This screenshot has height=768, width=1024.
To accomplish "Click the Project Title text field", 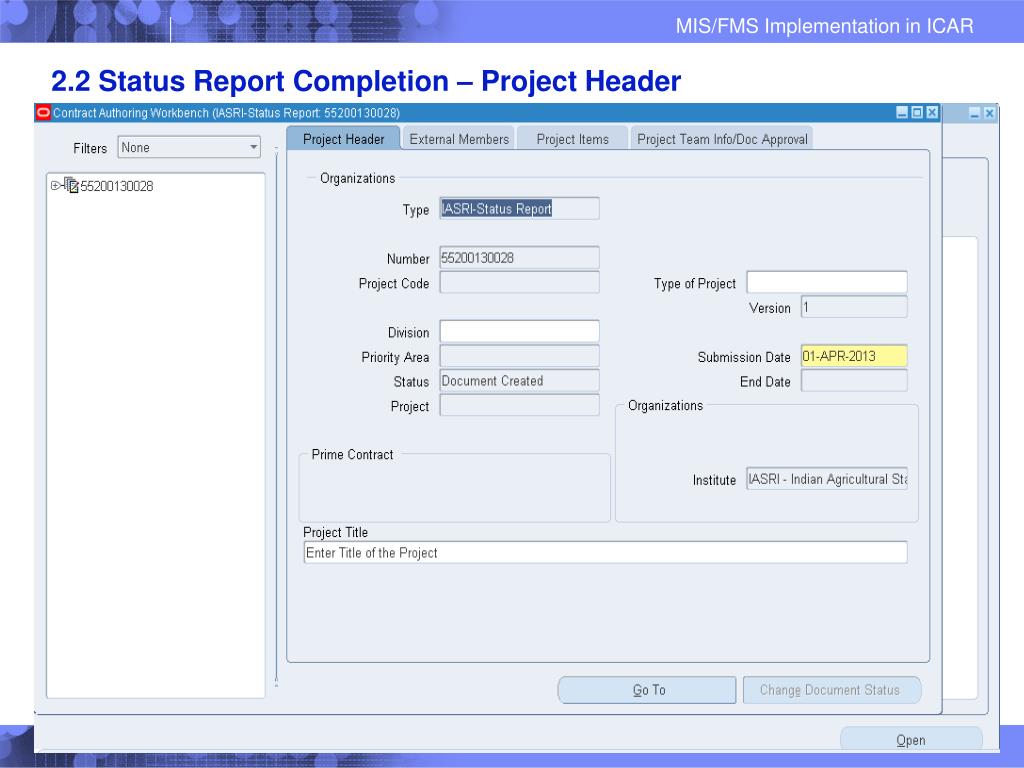I will [605, 553].
